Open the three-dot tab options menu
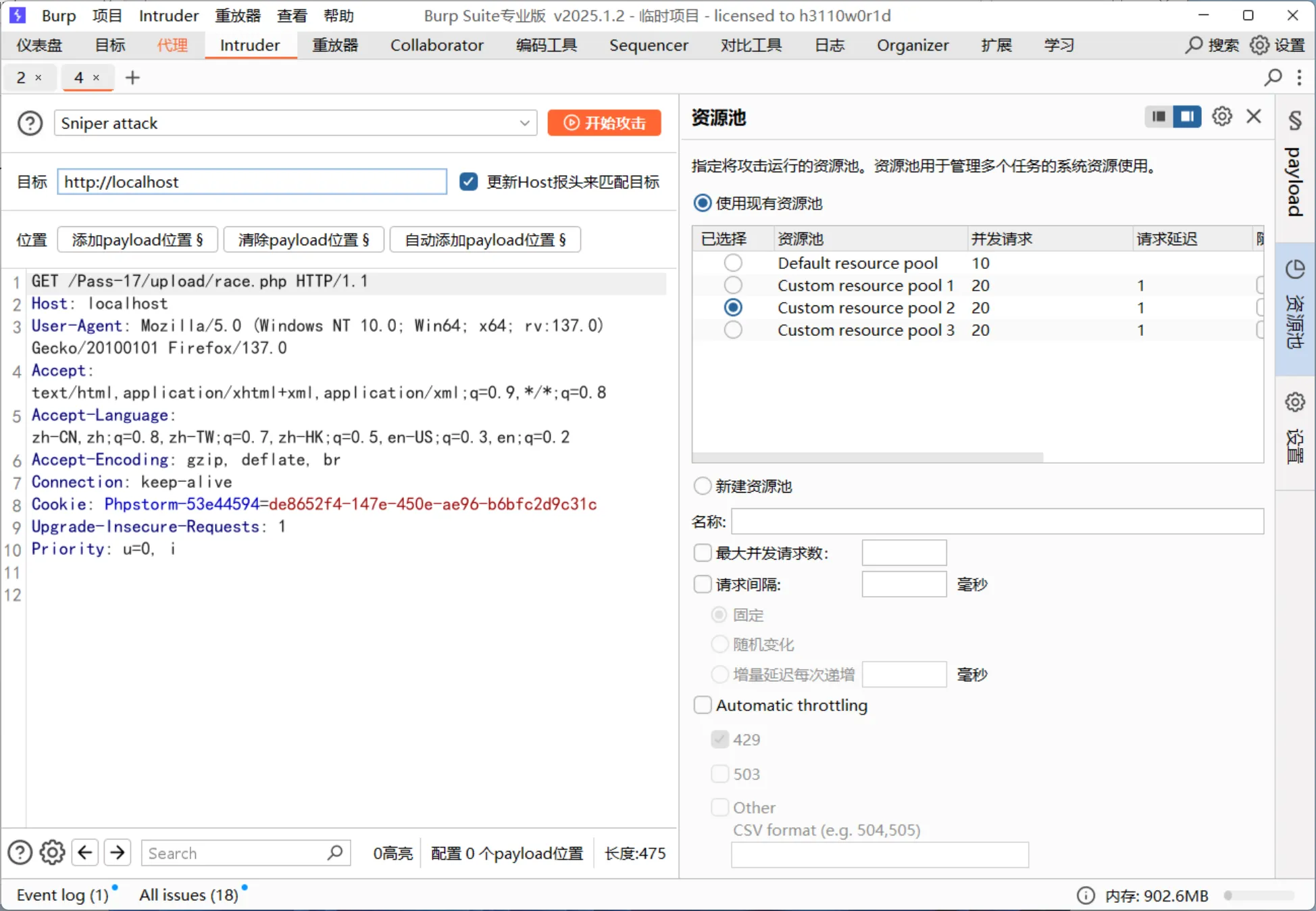 1300,78
